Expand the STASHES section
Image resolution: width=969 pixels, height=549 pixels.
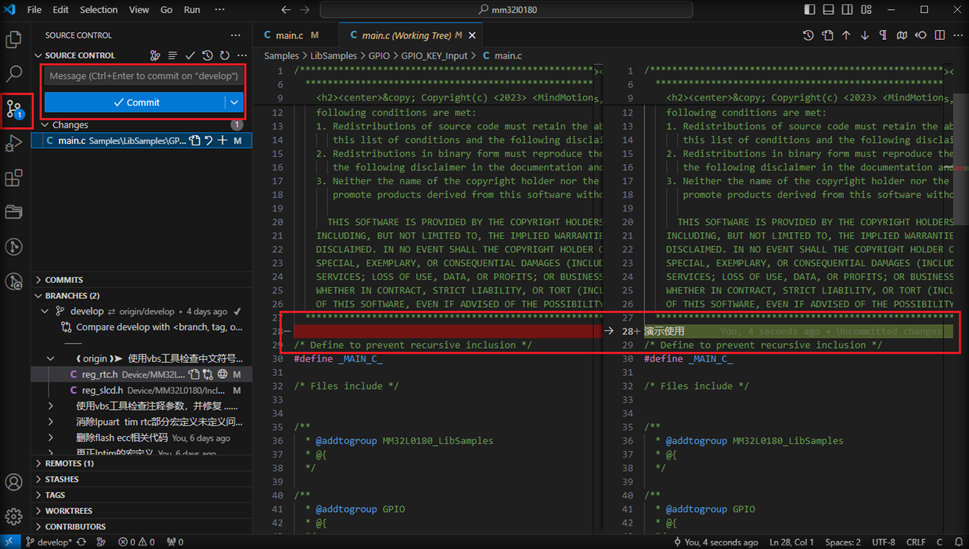[62, 479]
